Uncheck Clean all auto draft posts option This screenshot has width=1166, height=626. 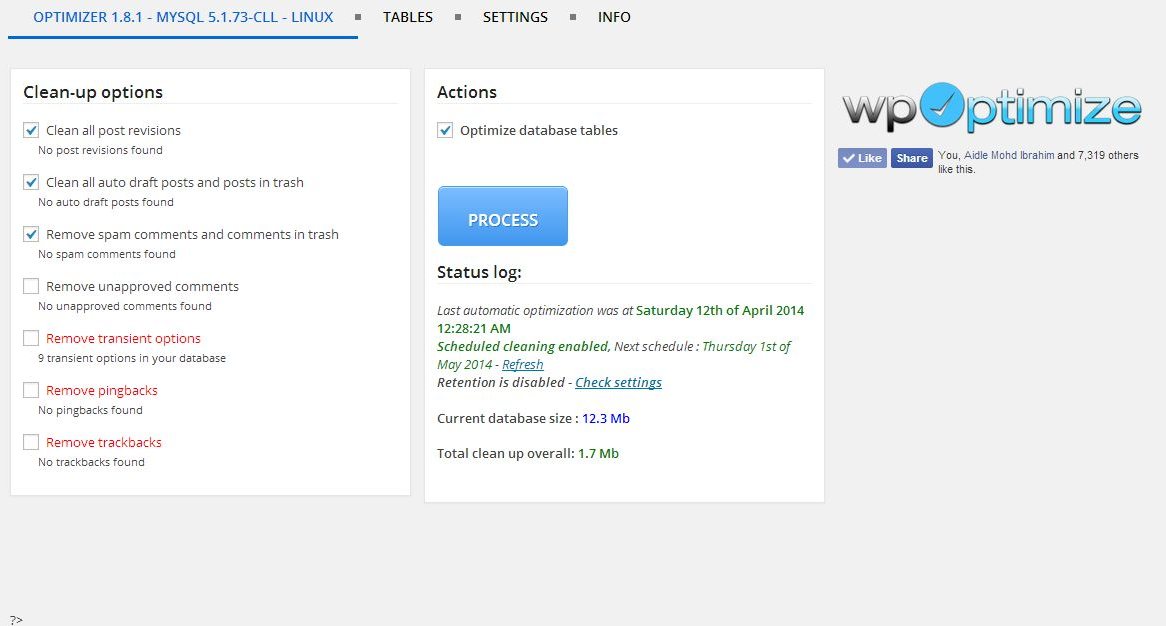(x=30, y=182)
